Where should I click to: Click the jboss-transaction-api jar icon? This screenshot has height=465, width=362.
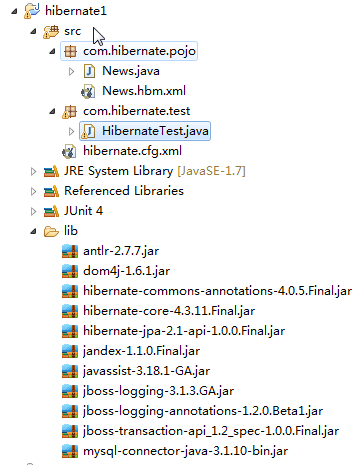[70, 431]
